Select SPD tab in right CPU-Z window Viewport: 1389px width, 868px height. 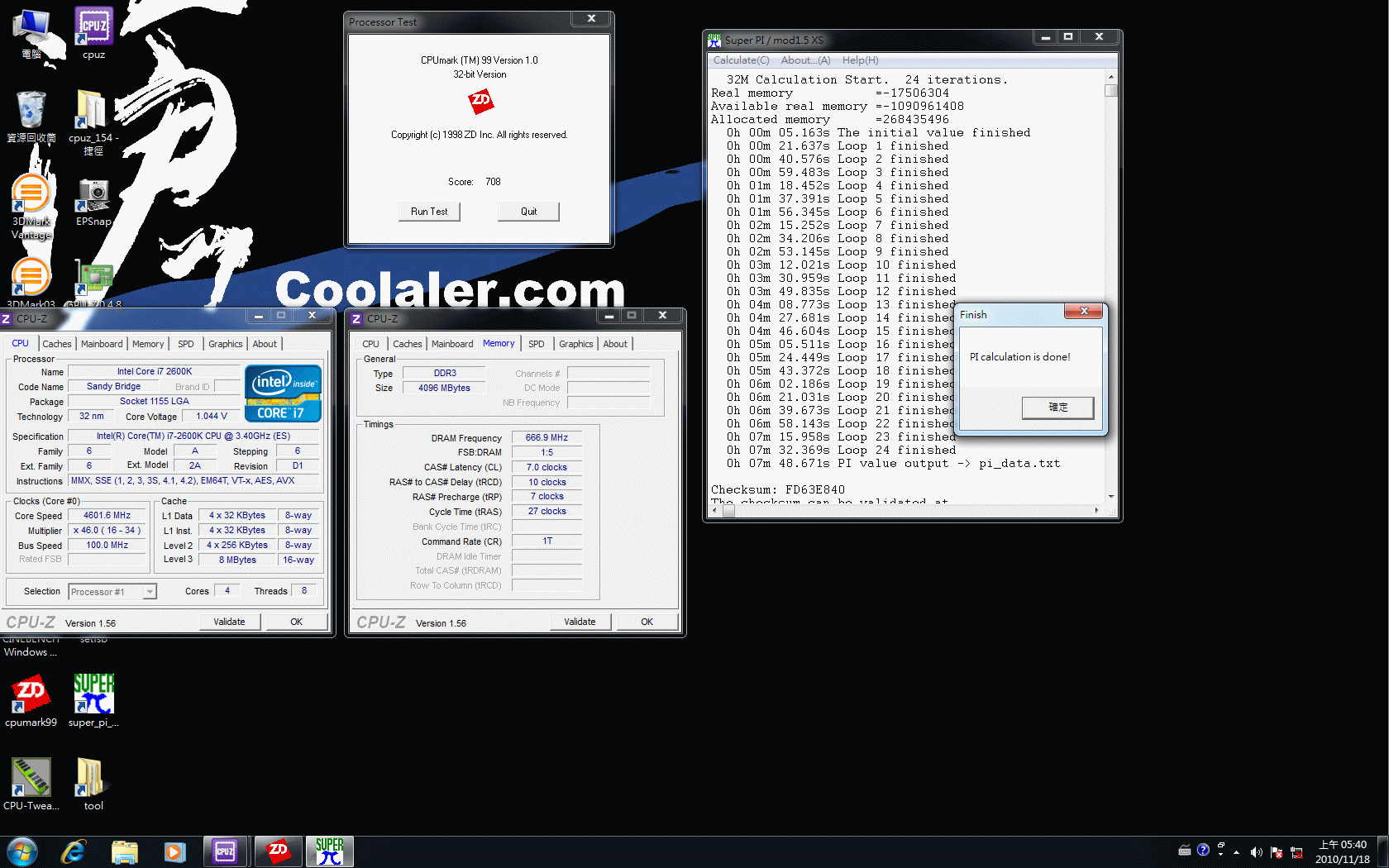[x=537, y=344]
